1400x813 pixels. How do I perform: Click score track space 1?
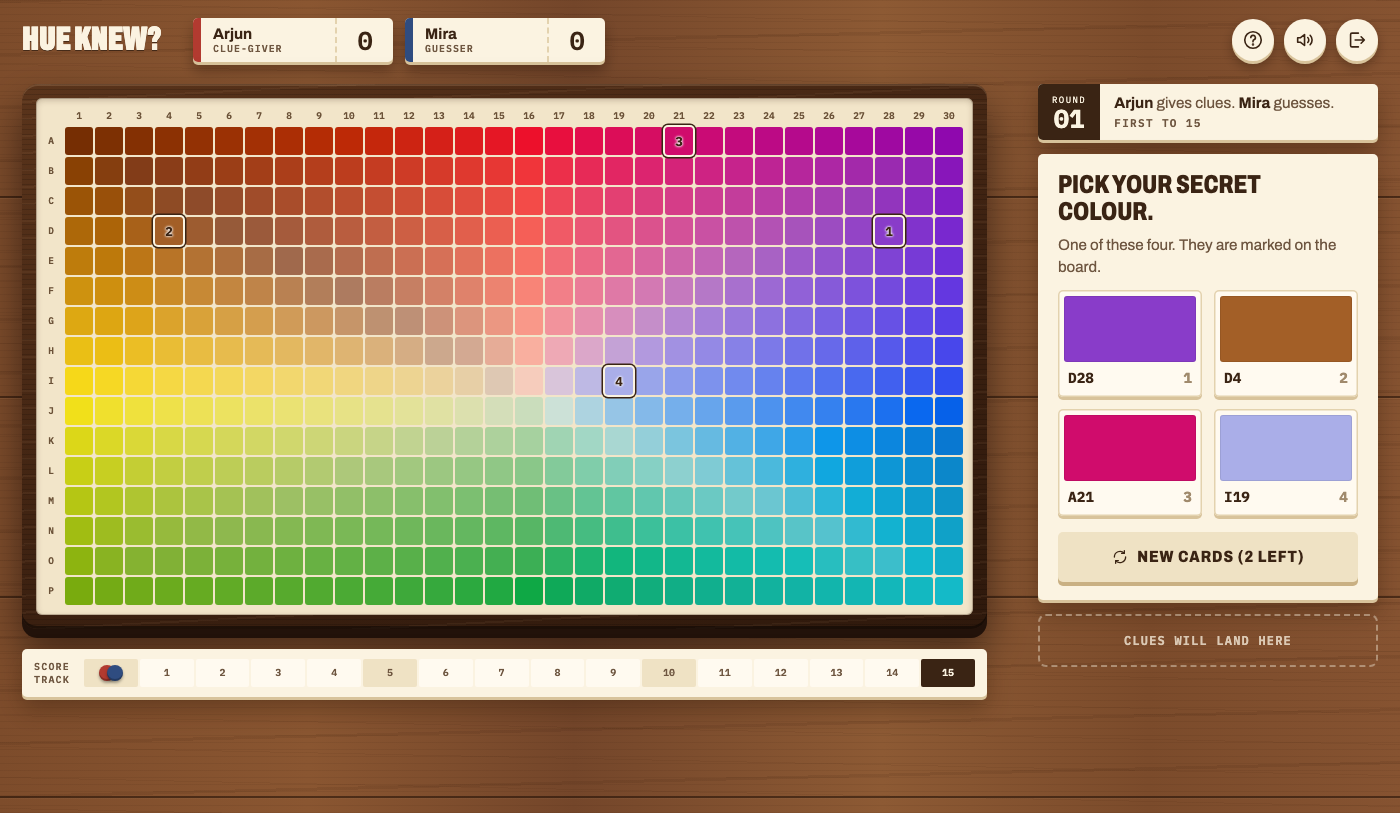[167, 673]
